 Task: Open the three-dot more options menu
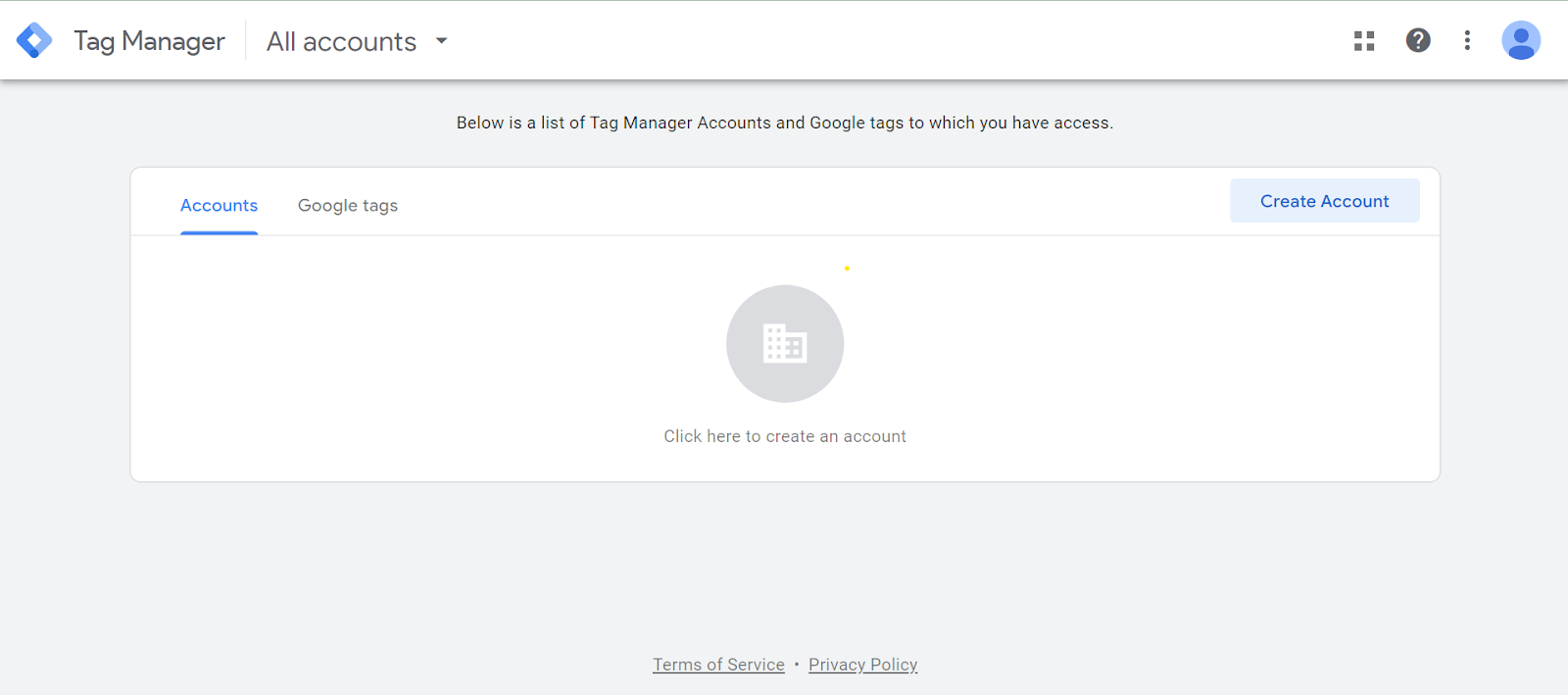[1467, 40]
